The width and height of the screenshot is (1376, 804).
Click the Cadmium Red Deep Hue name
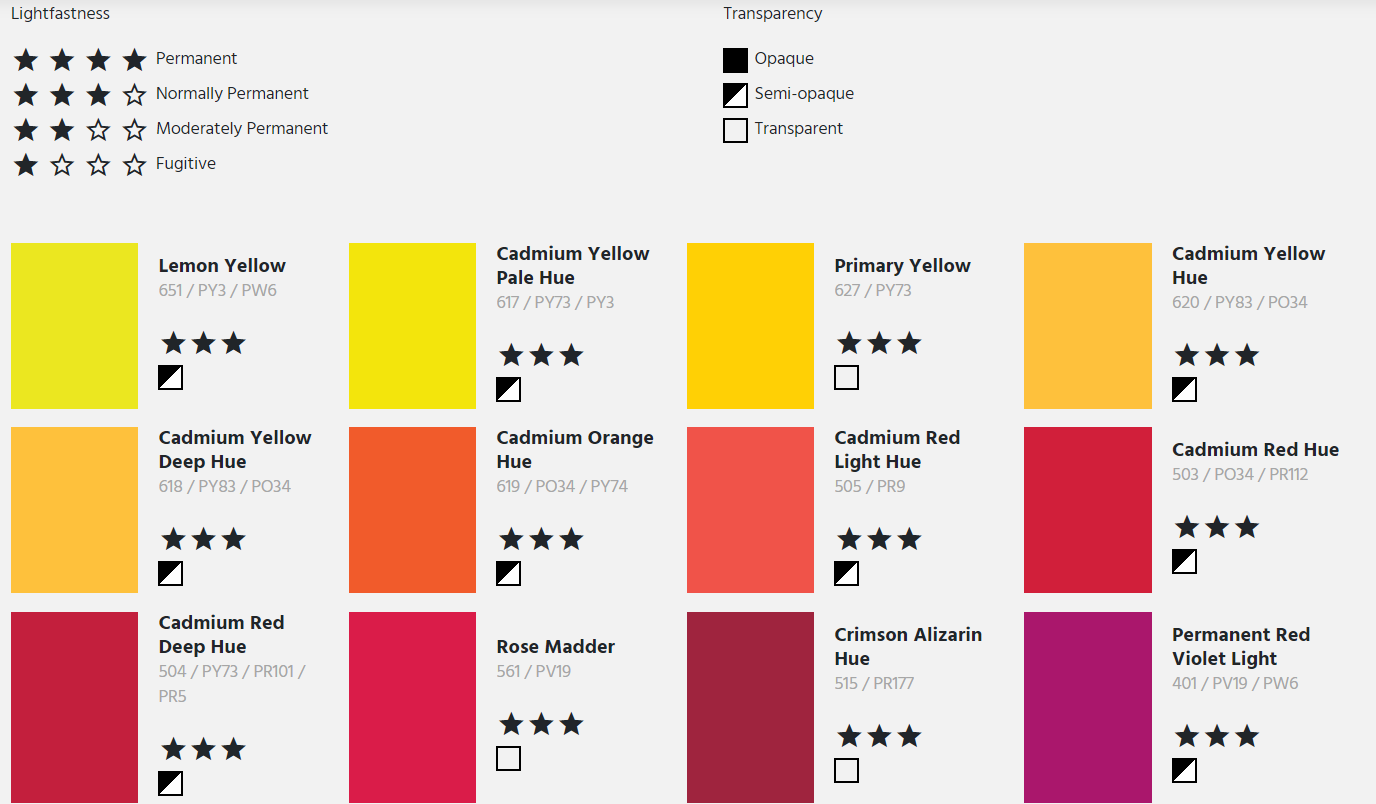(221, 634)
